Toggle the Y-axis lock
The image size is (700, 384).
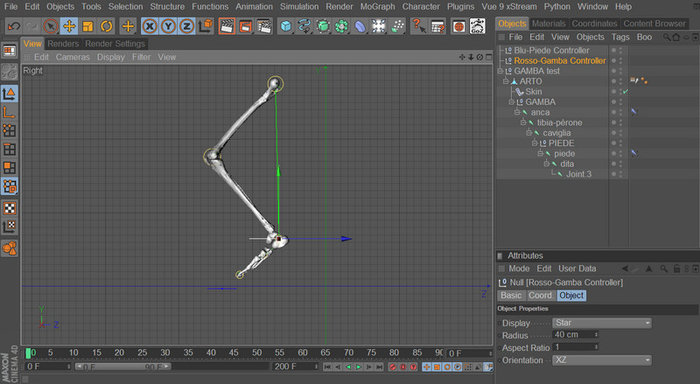tap(168, 26)
